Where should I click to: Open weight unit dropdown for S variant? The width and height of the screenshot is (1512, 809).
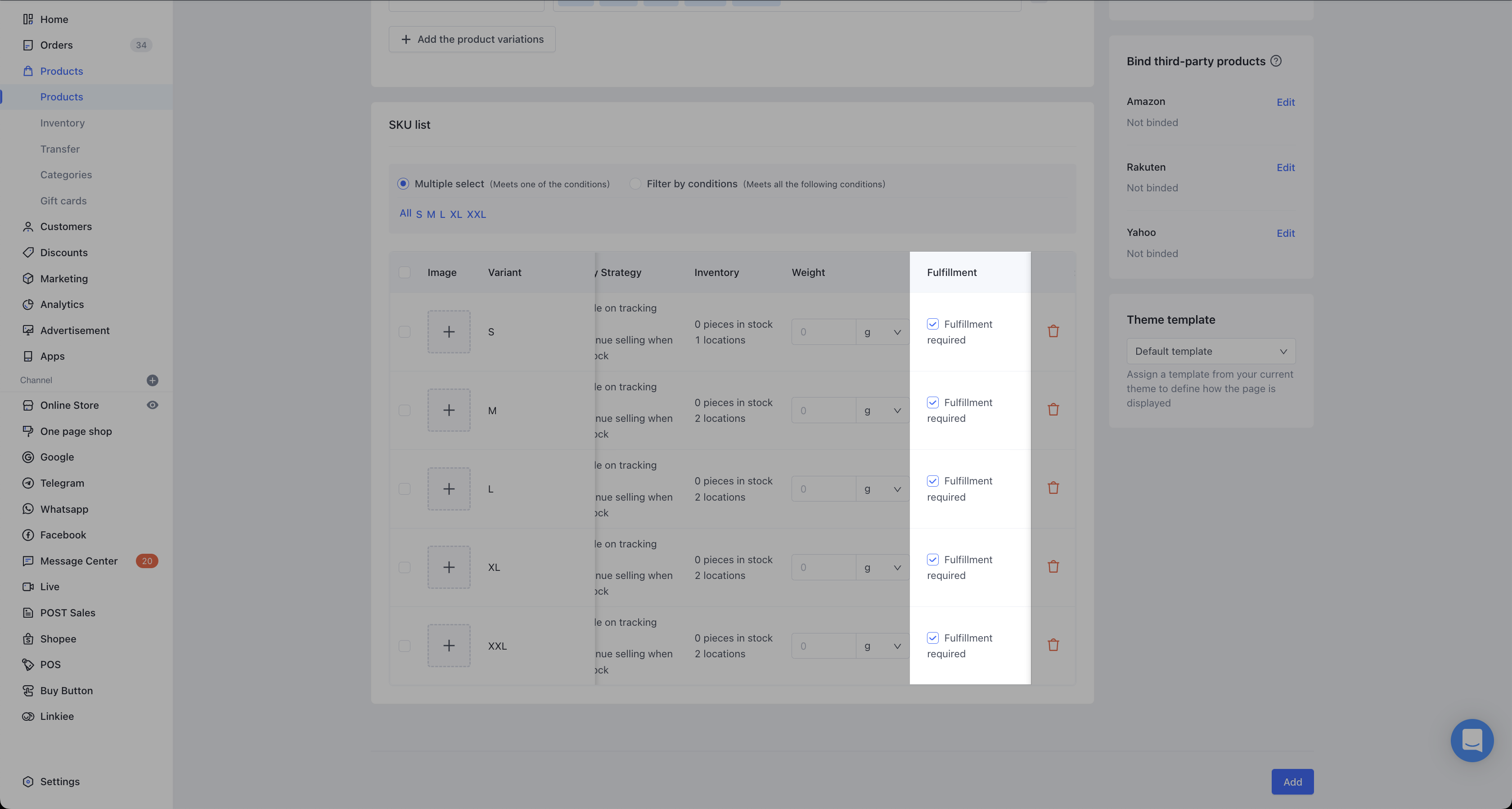coord(882,332)
